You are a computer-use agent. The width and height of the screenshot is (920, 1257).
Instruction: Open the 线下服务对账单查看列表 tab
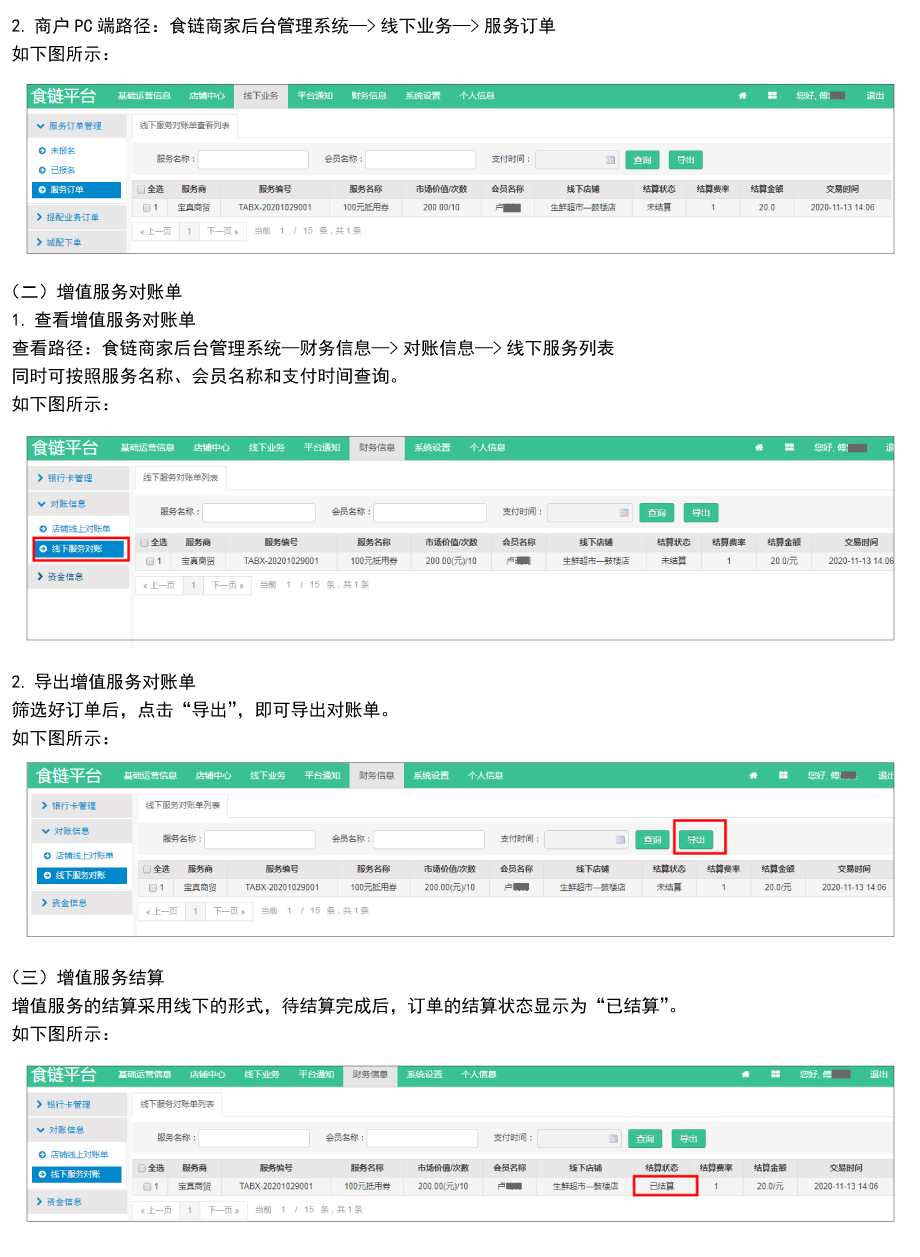[185, 126]
